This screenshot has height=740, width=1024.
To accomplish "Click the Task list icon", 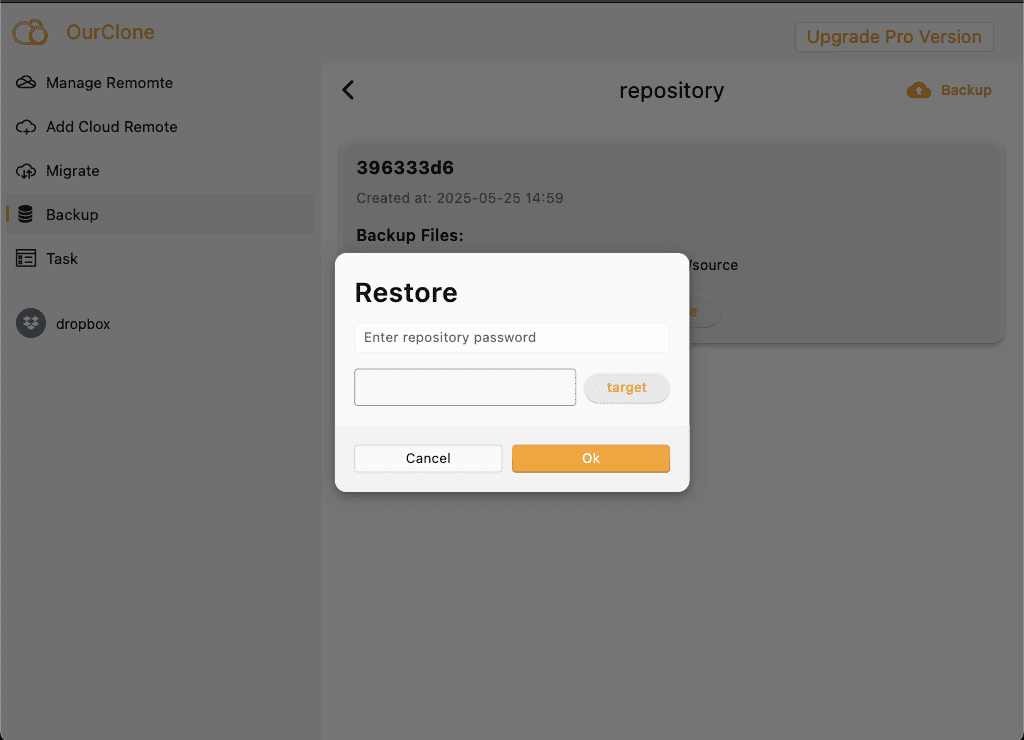I will click(x=26, y=259).
